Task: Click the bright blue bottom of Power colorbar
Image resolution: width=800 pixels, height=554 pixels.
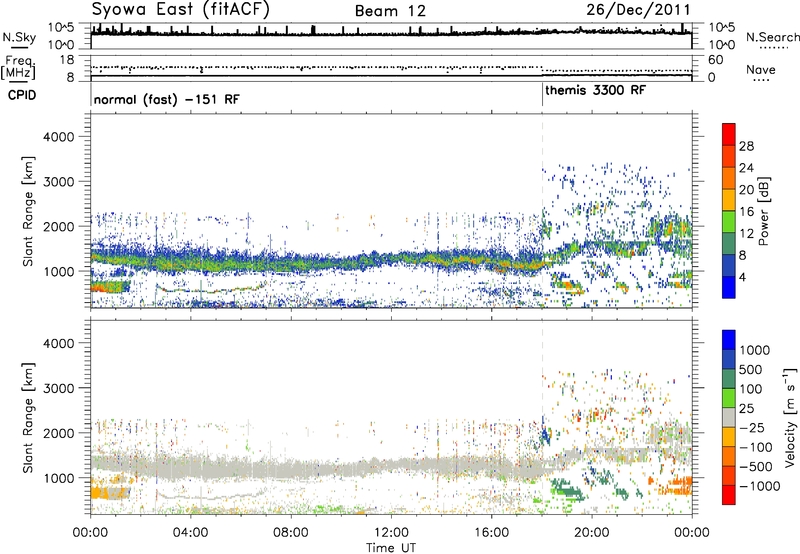Action: [x=729, y=287]
